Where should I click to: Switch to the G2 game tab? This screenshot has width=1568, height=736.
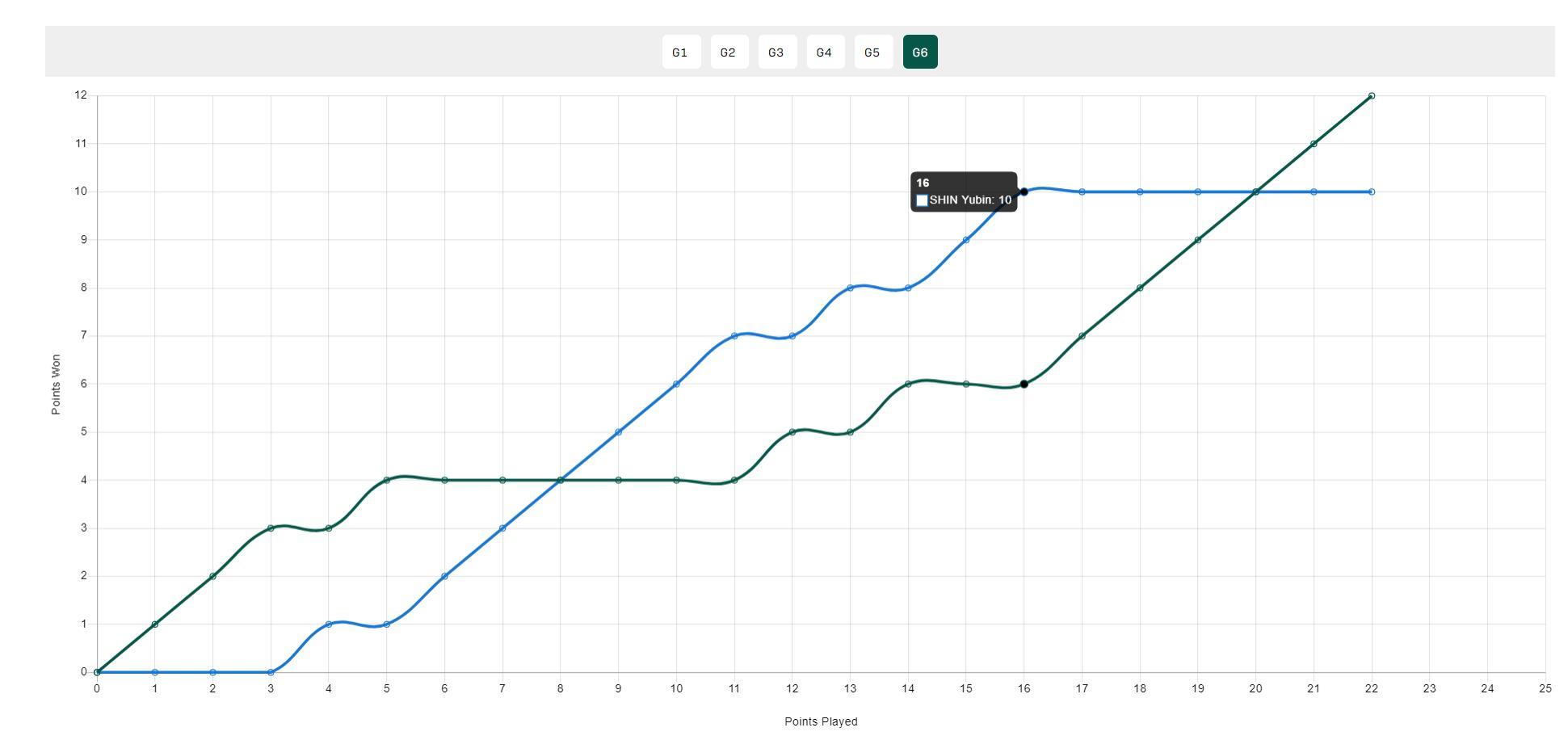729,53
